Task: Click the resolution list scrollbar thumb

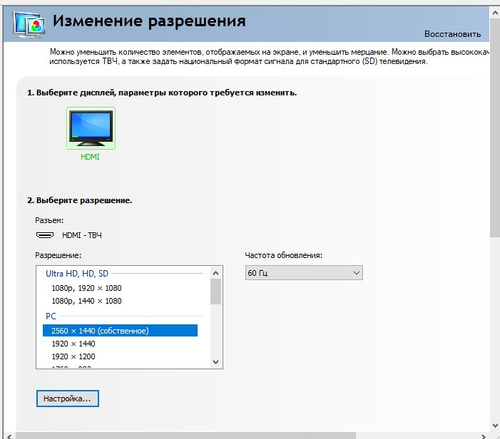Action: (x=216, y=292)
